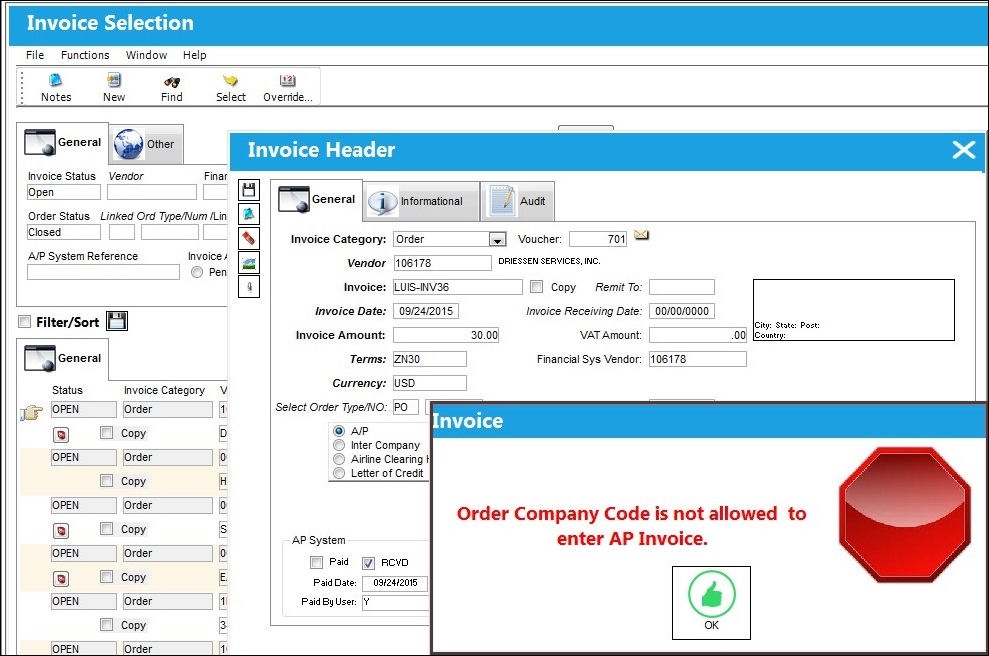Close the Invoice Header window
The width and height of the screenshot is (989, 656).
click(964, 150)
